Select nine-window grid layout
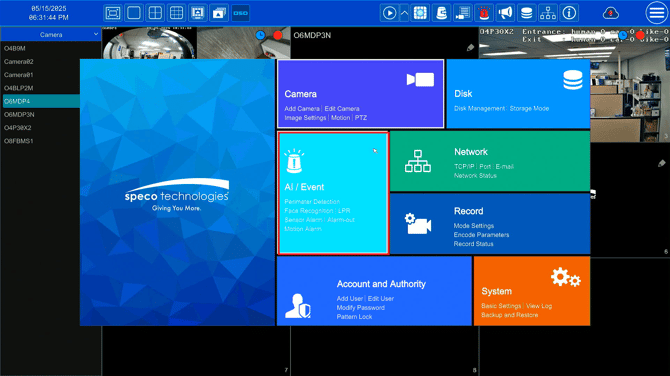 176,13
